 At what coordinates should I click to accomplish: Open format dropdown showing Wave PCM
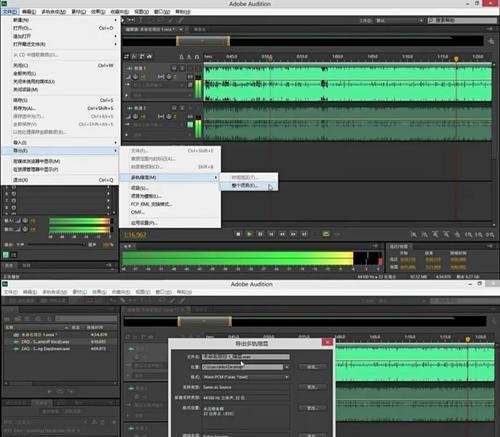(246, 377)
